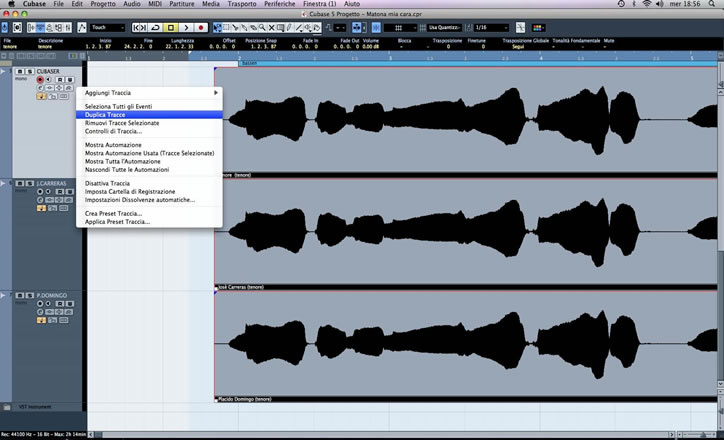Viewport: 724px width, 440px height.
Task: Go to previous marker button
Action: [136, 28]
